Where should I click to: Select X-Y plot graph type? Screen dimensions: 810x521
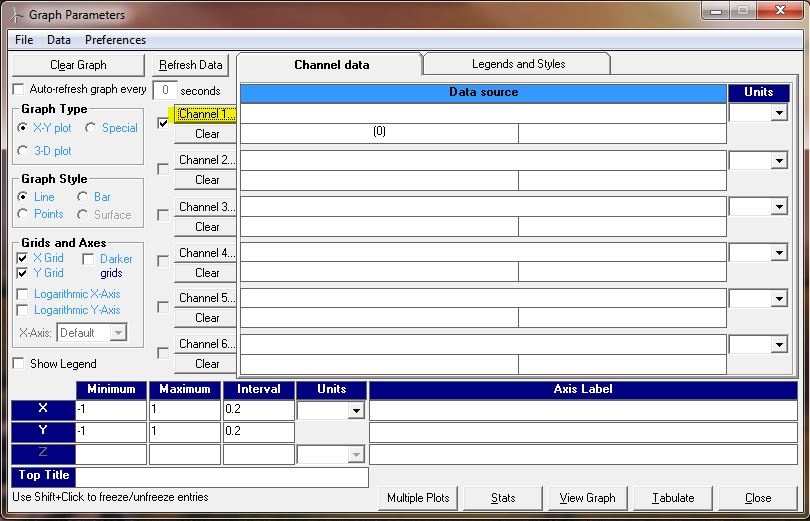point(22,128)
